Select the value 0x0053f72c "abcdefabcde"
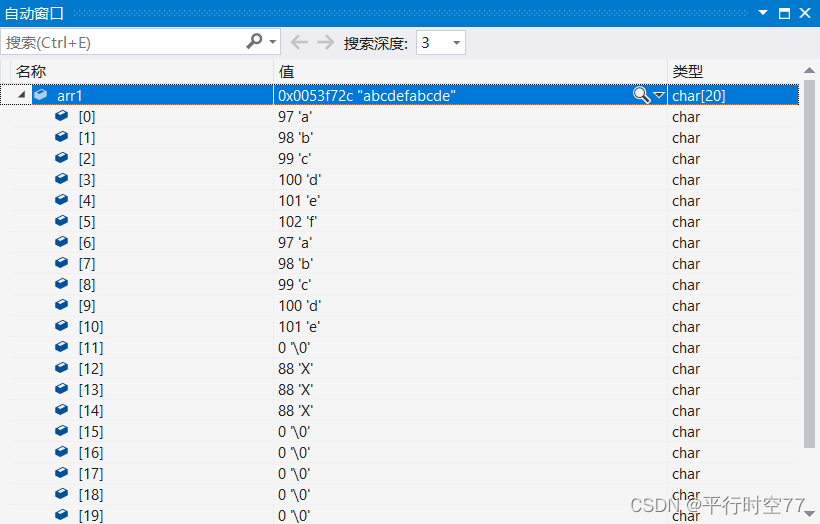The width and height of the screenshot is (820, 524). pyautogui.click(x=367, y=96)
